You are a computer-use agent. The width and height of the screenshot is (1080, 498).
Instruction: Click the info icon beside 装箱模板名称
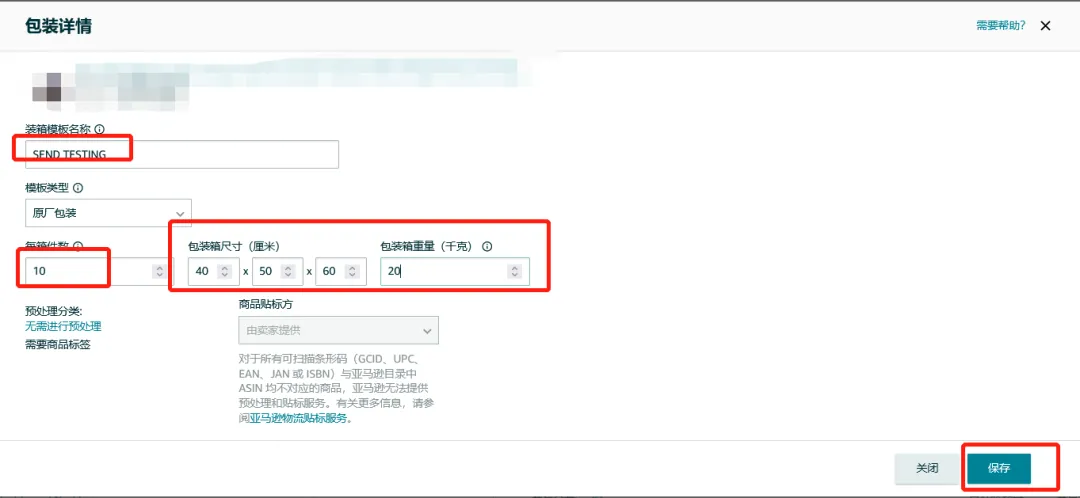click(99, 129)
